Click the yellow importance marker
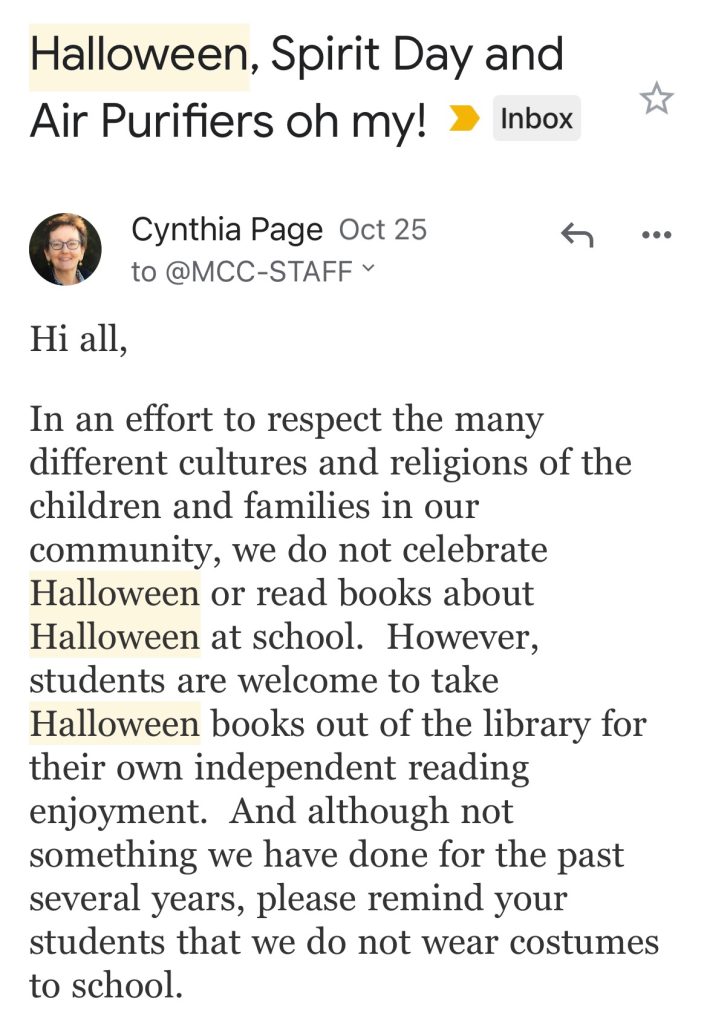 (464, 119)
